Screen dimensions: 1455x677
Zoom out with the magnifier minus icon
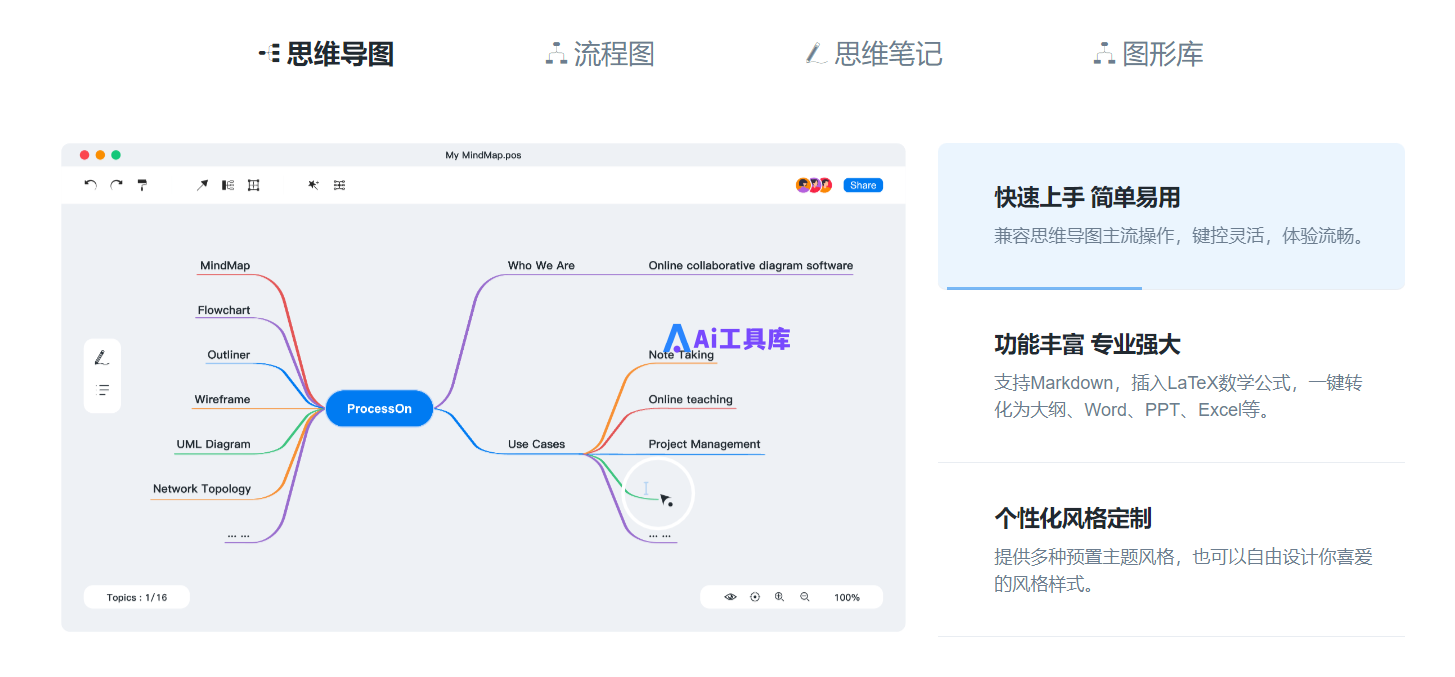(x=805, y=597)
